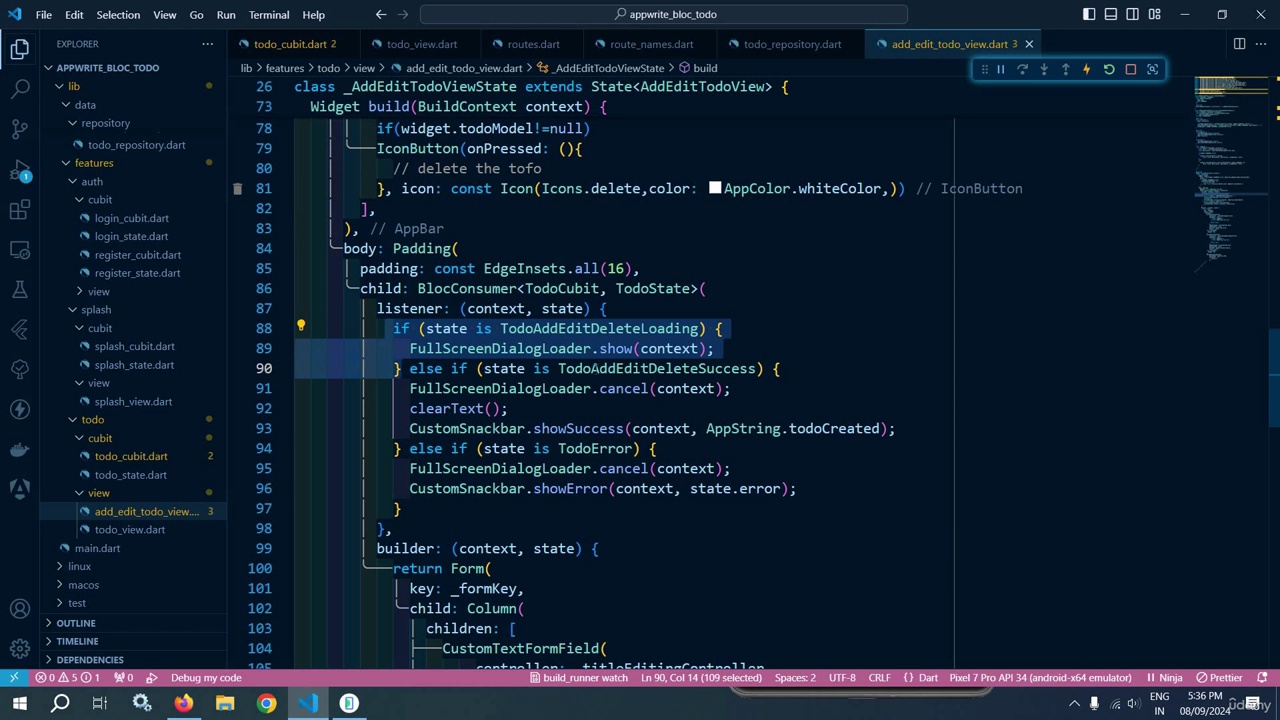
Task: Open Explorer Views and More Actions menu
Action: pyautogui.click(x=207, y=44)
